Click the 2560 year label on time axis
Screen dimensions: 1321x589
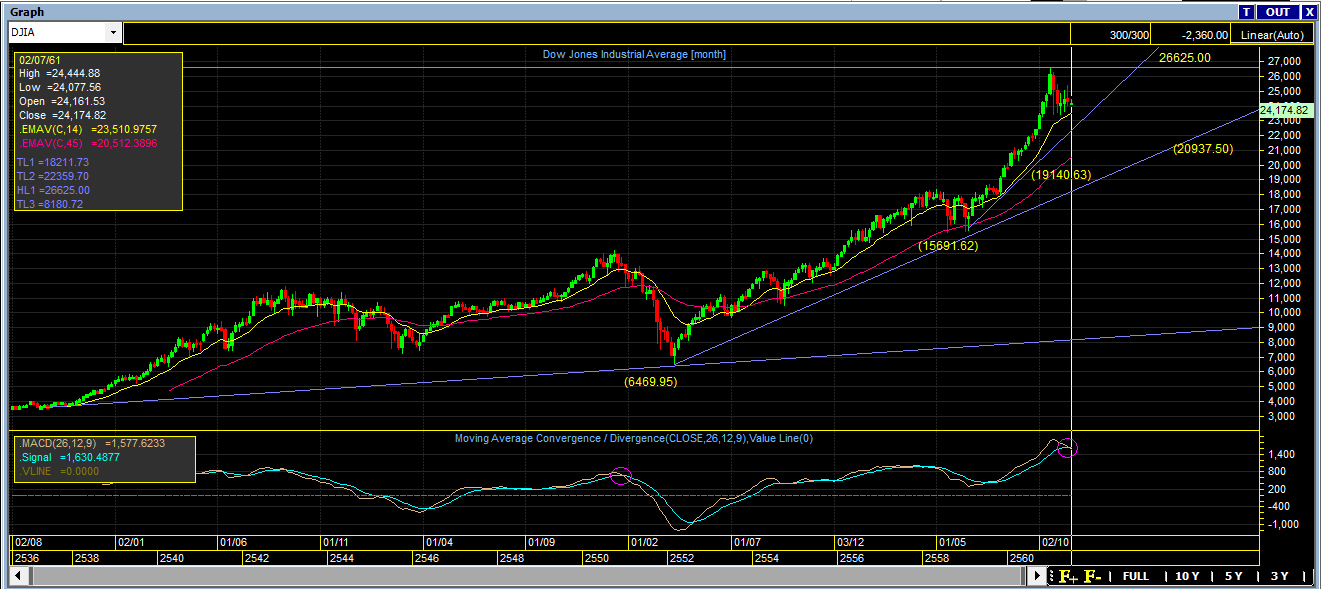click(x=1022, y=557)
